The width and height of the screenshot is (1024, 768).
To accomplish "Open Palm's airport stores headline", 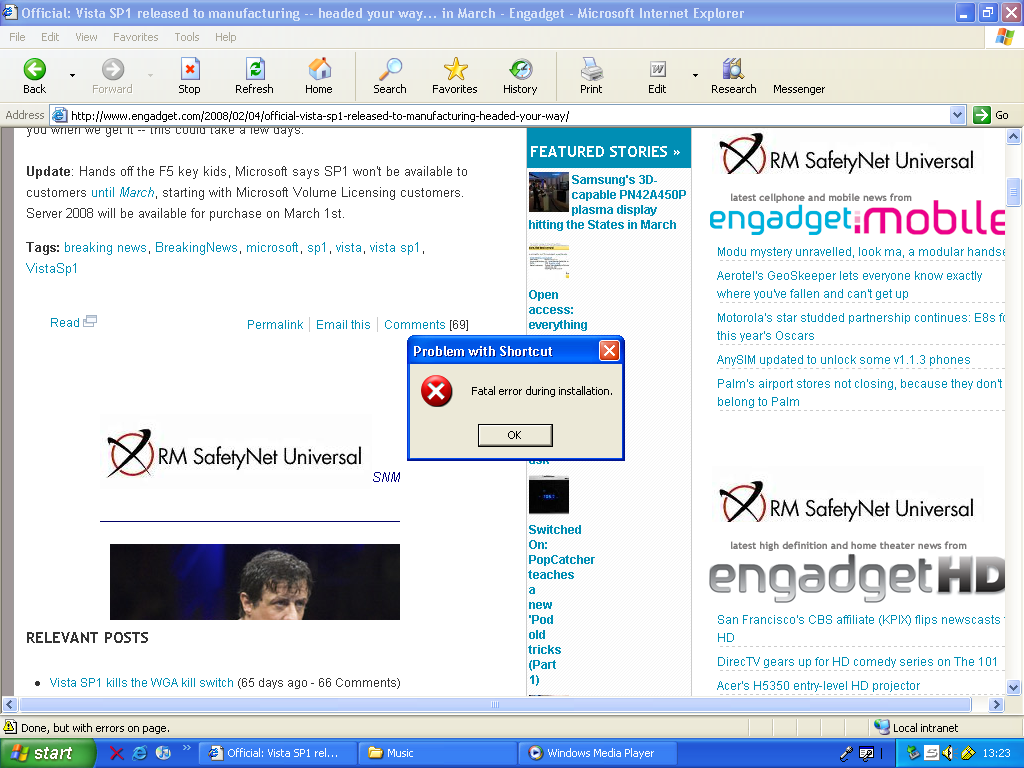I will [x=859, y=392].
